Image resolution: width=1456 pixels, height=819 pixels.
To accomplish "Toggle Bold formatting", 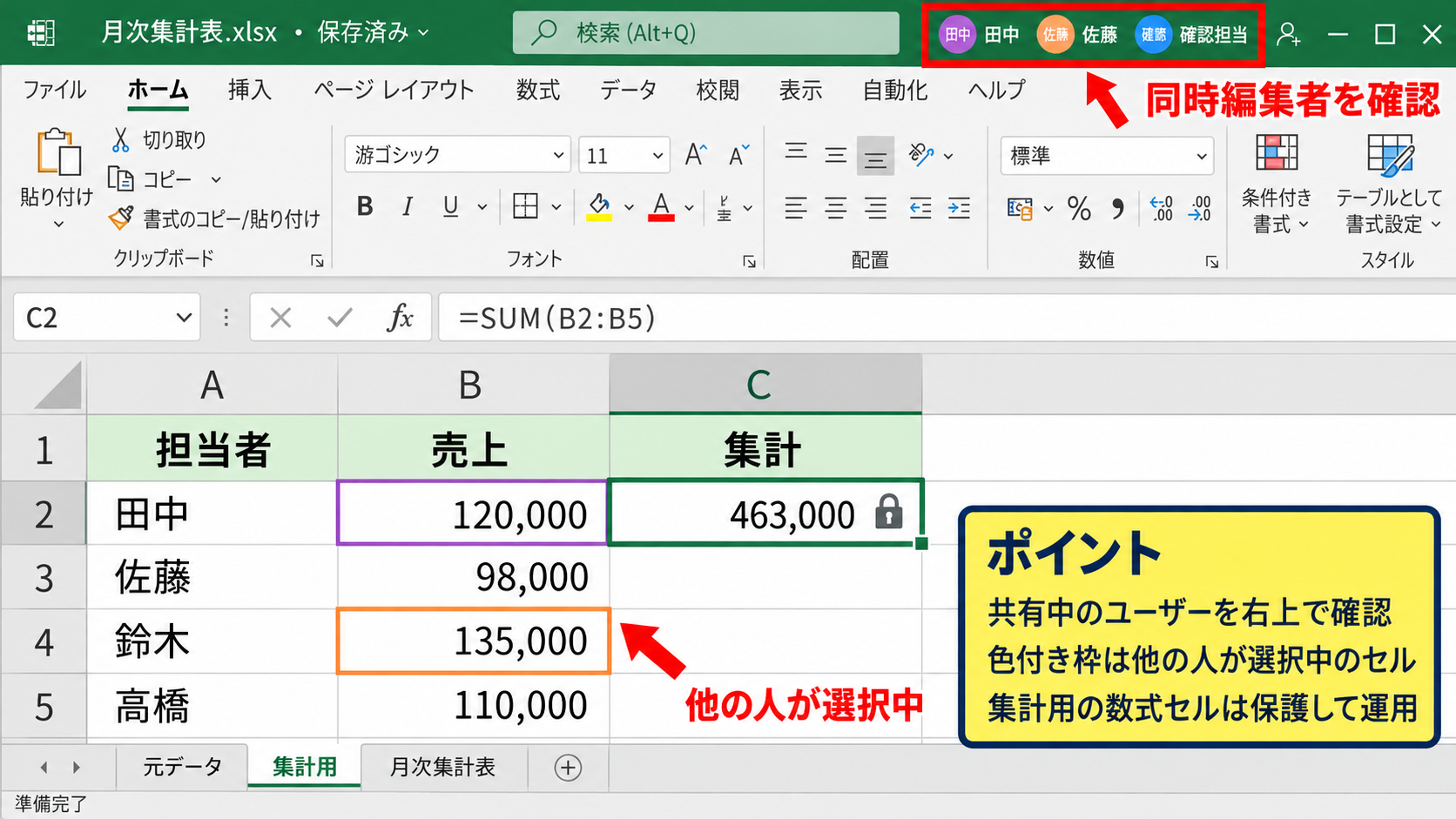I will 365,206.
